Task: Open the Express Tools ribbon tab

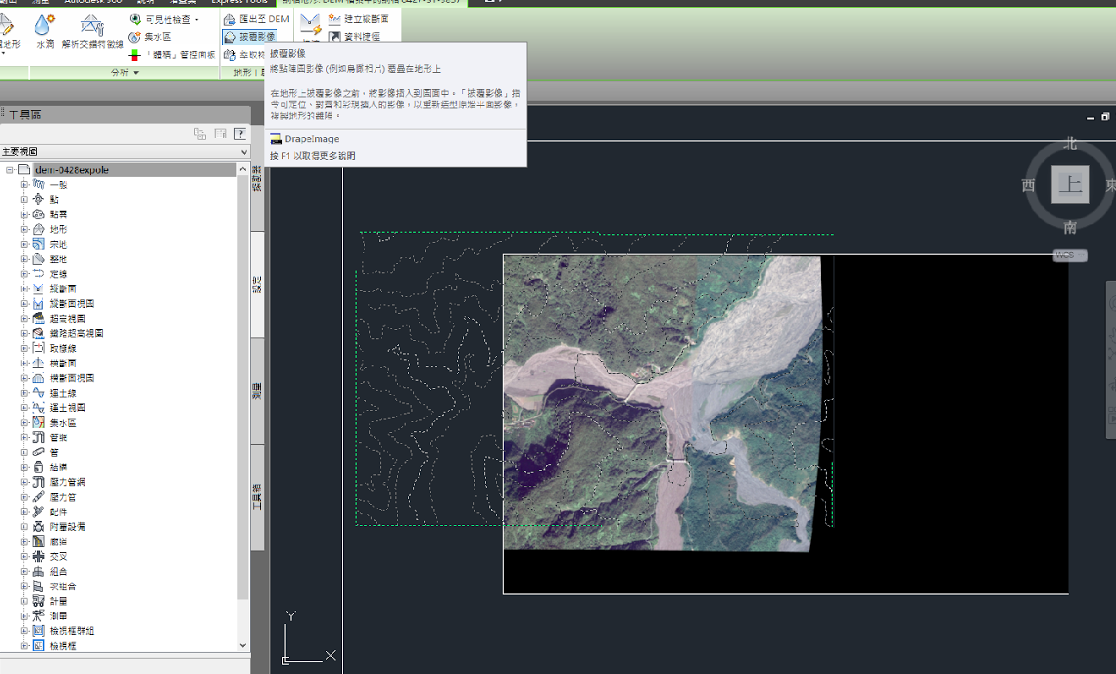Action: click(239, 2)
